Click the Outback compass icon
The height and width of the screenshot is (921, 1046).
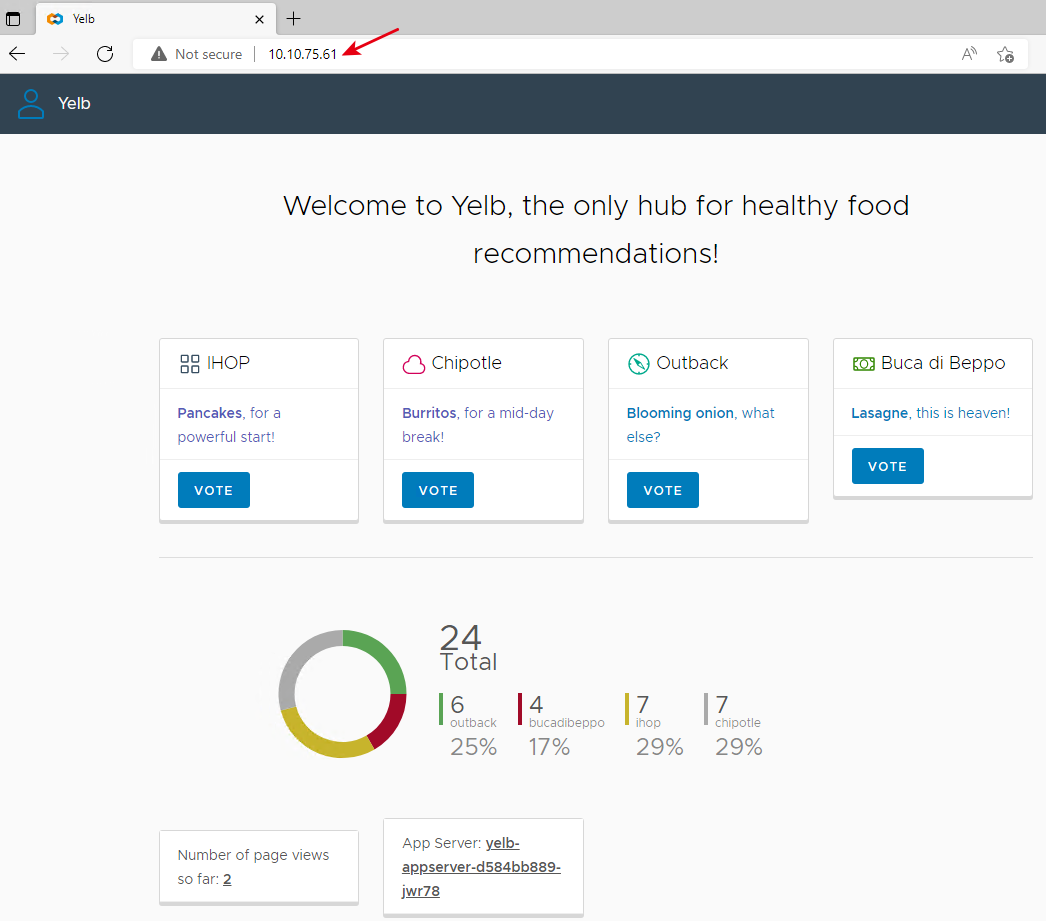pyautogui.click(x=638, y=363)
